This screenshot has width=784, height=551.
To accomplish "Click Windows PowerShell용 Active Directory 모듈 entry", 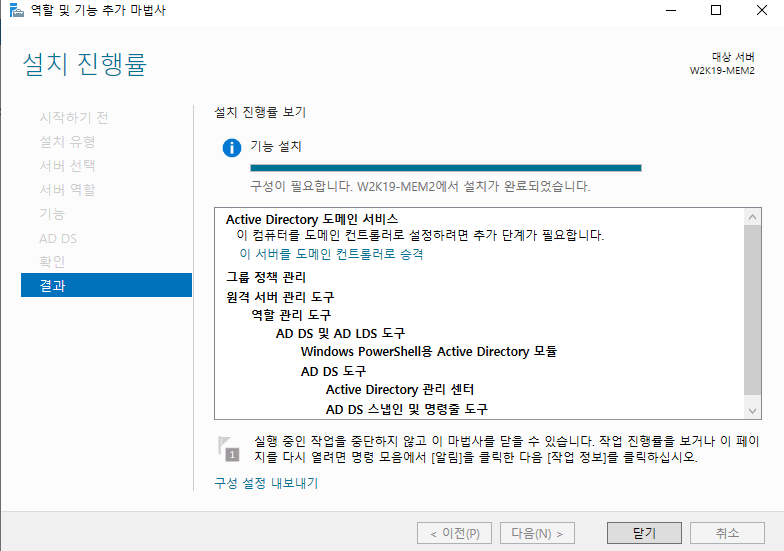I will coord(429,352).
